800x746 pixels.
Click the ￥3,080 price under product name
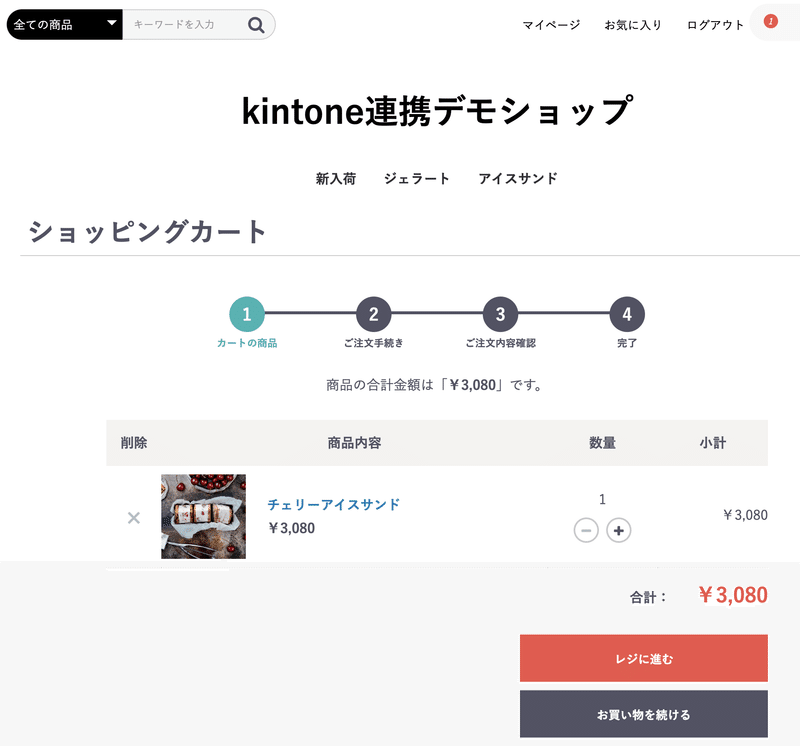(x=291, y=528)
